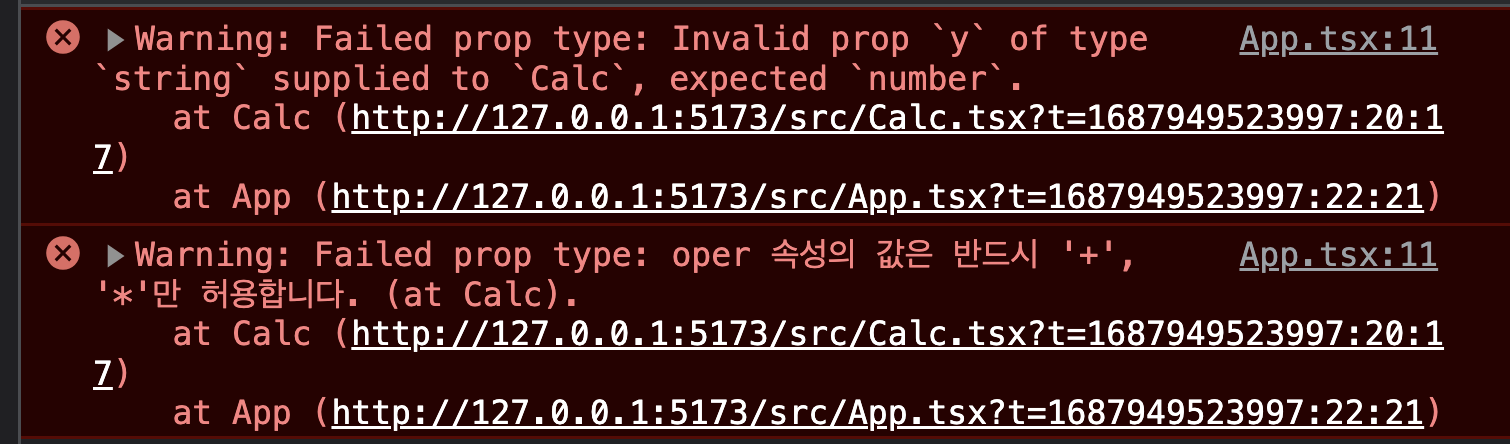Open the App.tsx:11 source link for the first warning
1510x444 pixels.
tap(1338, 40)
